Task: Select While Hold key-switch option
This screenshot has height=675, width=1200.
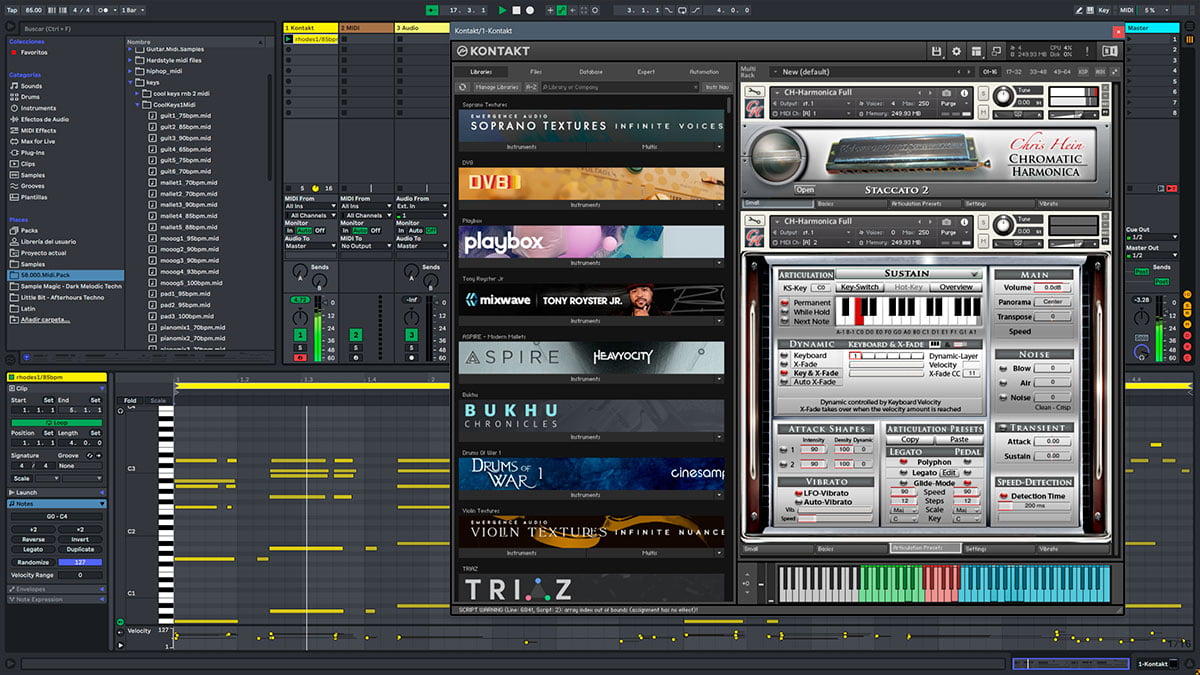Action: pyautogui.click(x=806, y=312)
